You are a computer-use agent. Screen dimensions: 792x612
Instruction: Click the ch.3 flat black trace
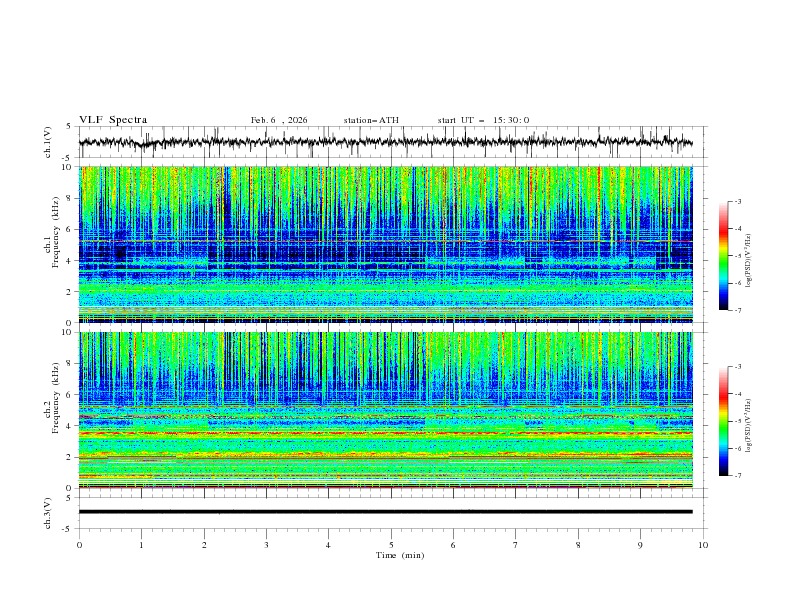(386, 512)
